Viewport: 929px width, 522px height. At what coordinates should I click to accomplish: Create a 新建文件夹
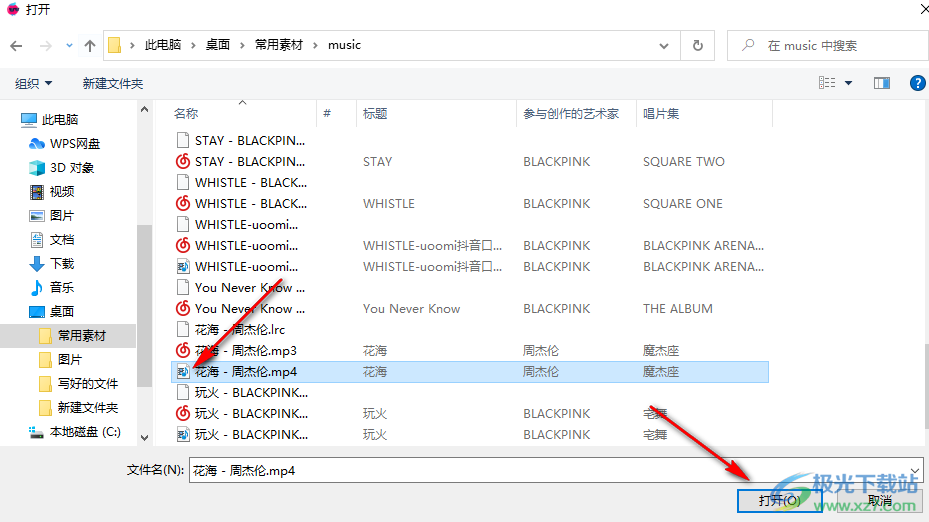pyautogui.click(x=113, y=84)
